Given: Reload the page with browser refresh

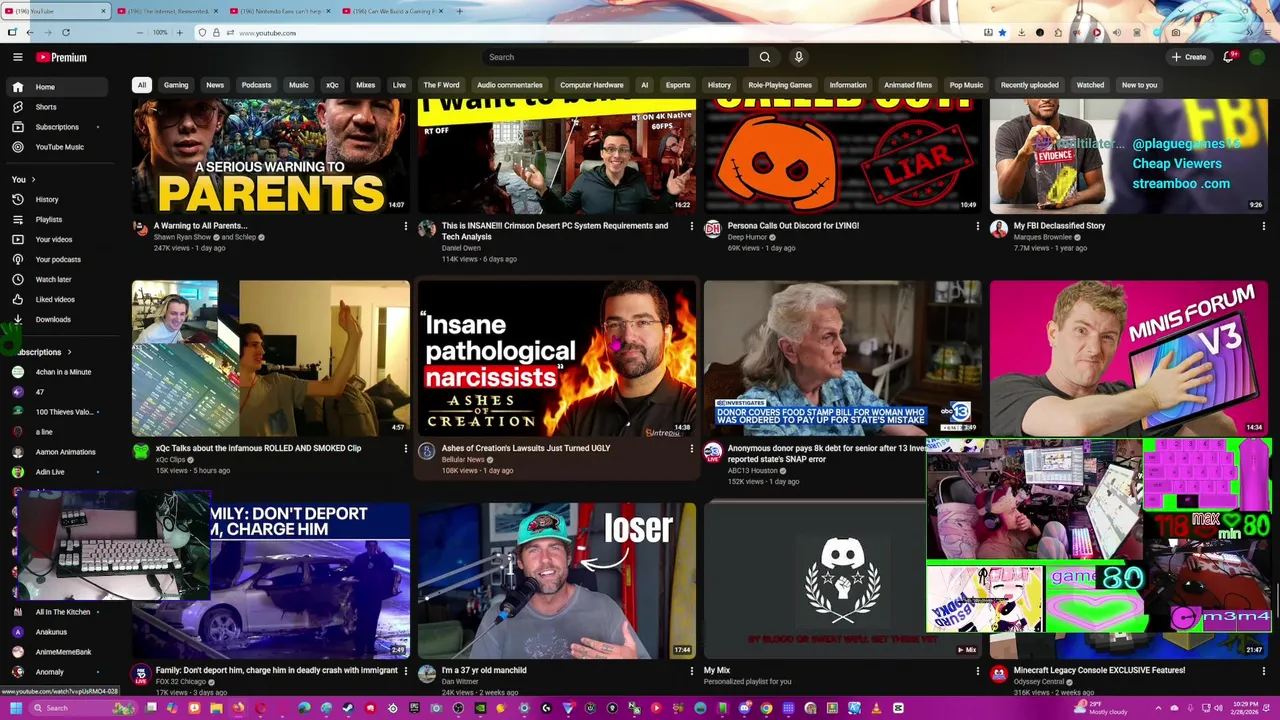Looking at the screenshot, I should click(x=67, y=33).
